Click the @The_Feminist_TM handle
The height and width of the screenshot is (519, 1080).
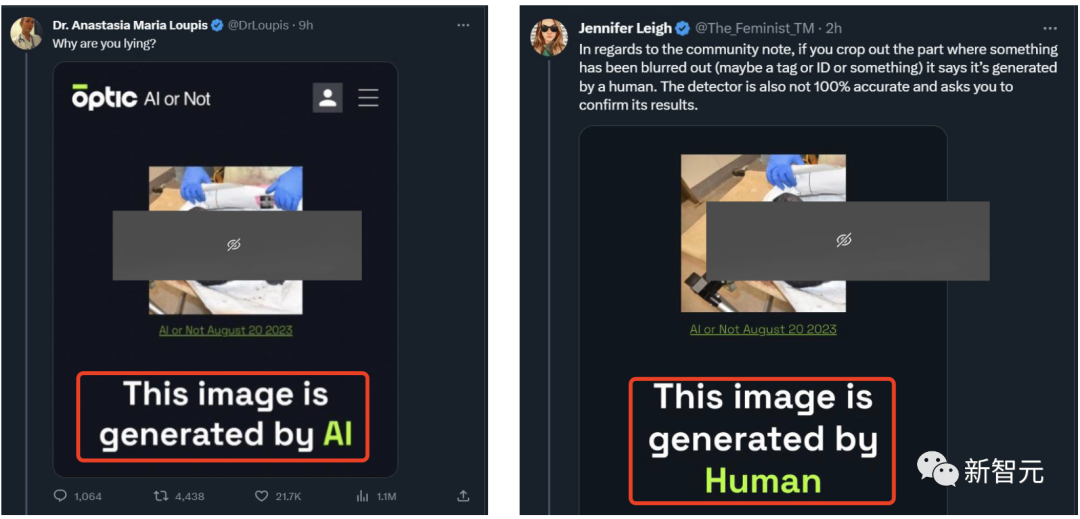(x=754, y=28)
